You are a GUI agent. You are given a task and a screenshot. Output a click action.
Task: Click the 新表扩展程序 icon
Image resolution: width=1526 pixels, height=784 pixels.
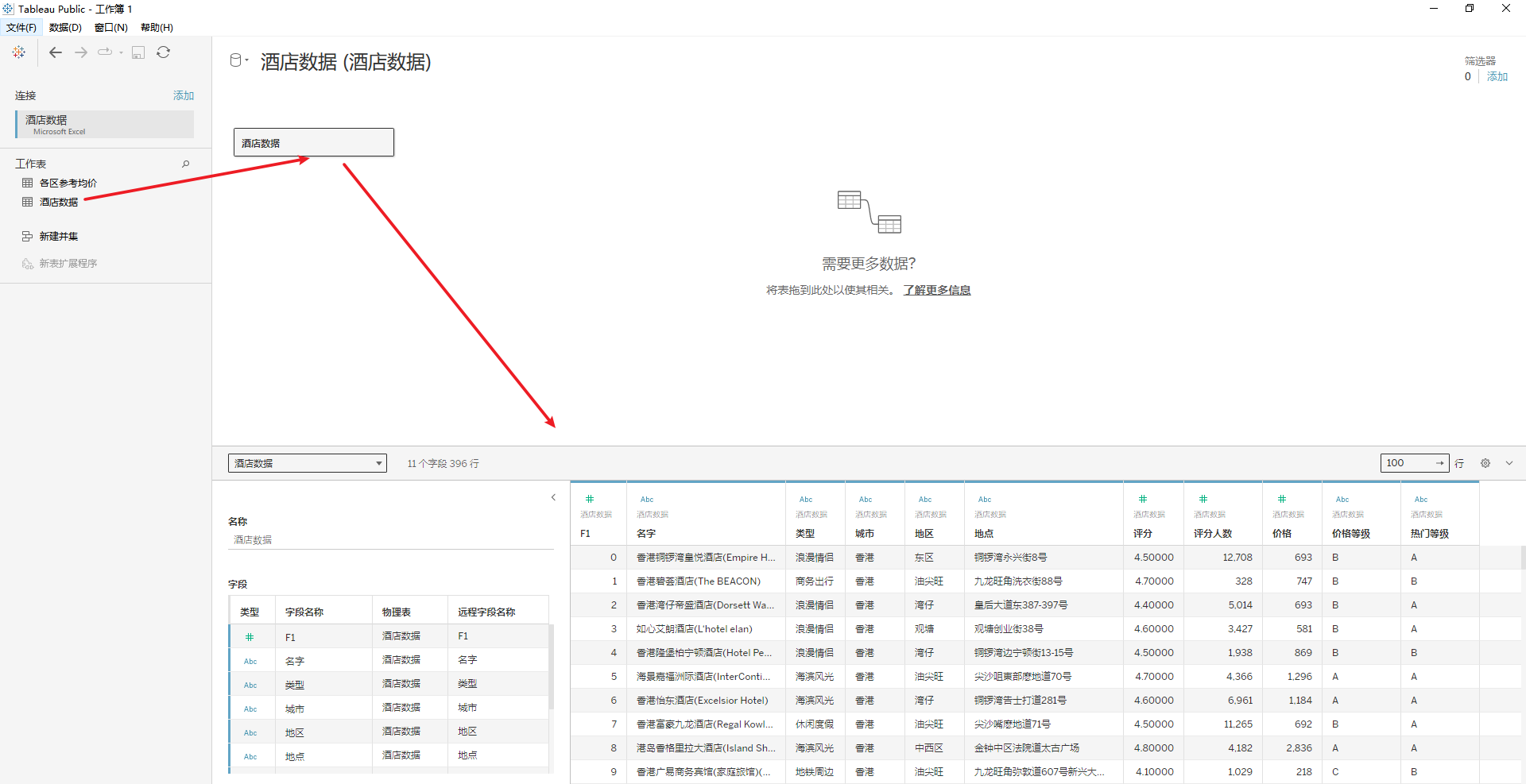pyautogui.click(x=28, y=263)
